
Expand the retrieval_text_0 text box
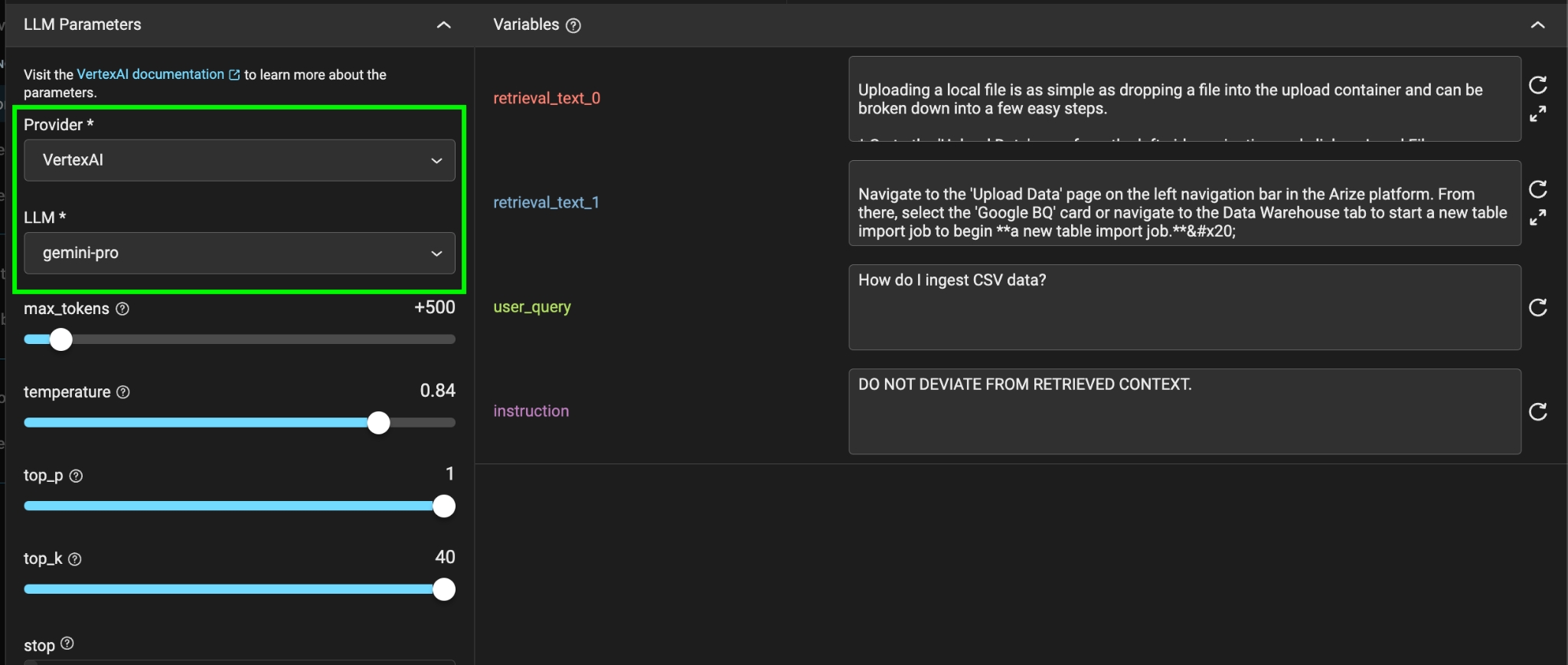point(1537,114)
